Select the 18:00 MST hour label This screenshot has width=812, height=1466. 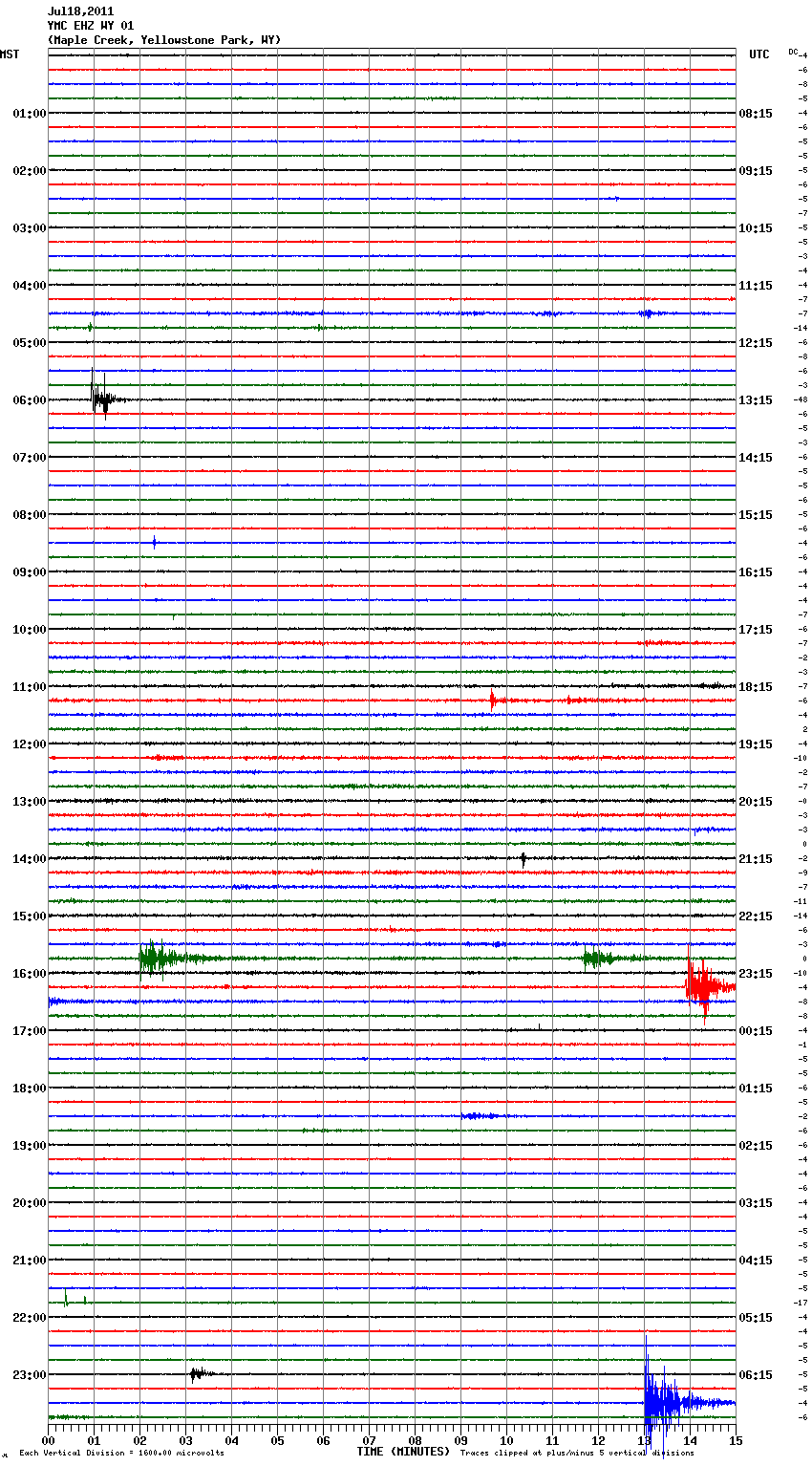pos(30,1089)
